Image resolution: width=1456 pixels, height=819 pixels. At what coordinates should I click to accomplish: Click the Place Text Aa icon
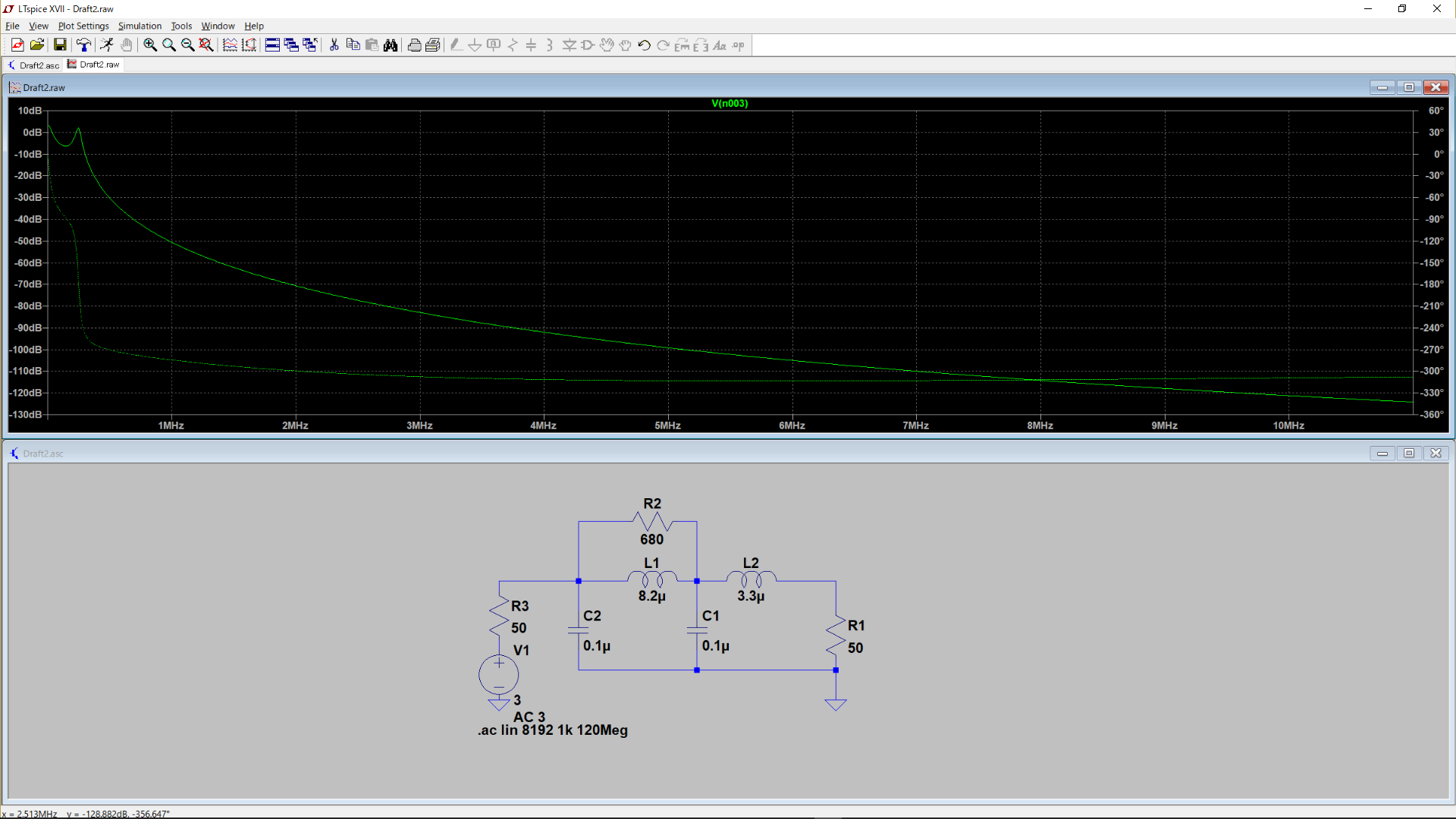pos(720,45)
